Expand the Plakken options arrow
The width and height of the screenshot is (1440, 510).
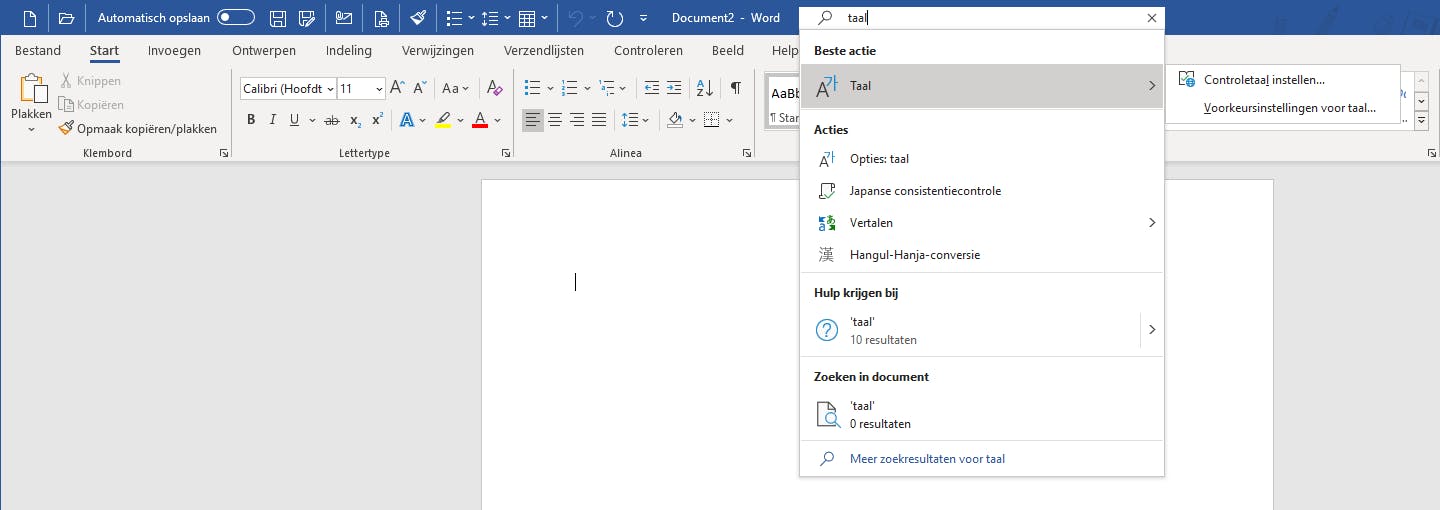point(31,129)
